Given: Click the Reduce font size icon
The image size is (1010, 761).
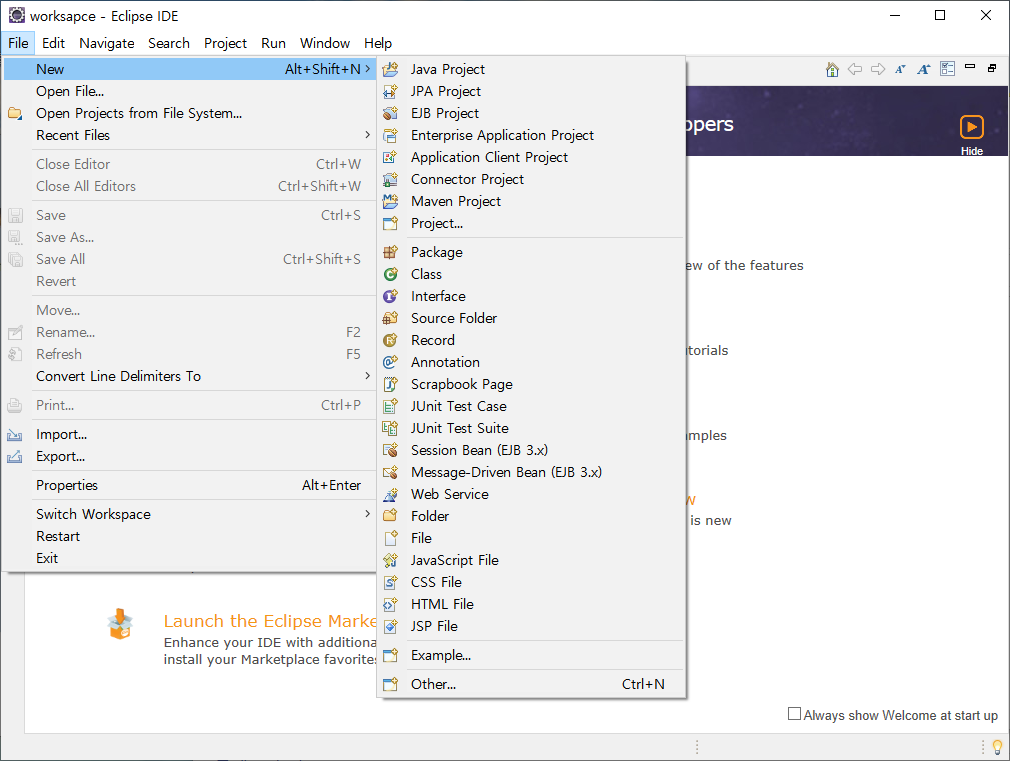Looking at the screenshot, I should (900, 69).
